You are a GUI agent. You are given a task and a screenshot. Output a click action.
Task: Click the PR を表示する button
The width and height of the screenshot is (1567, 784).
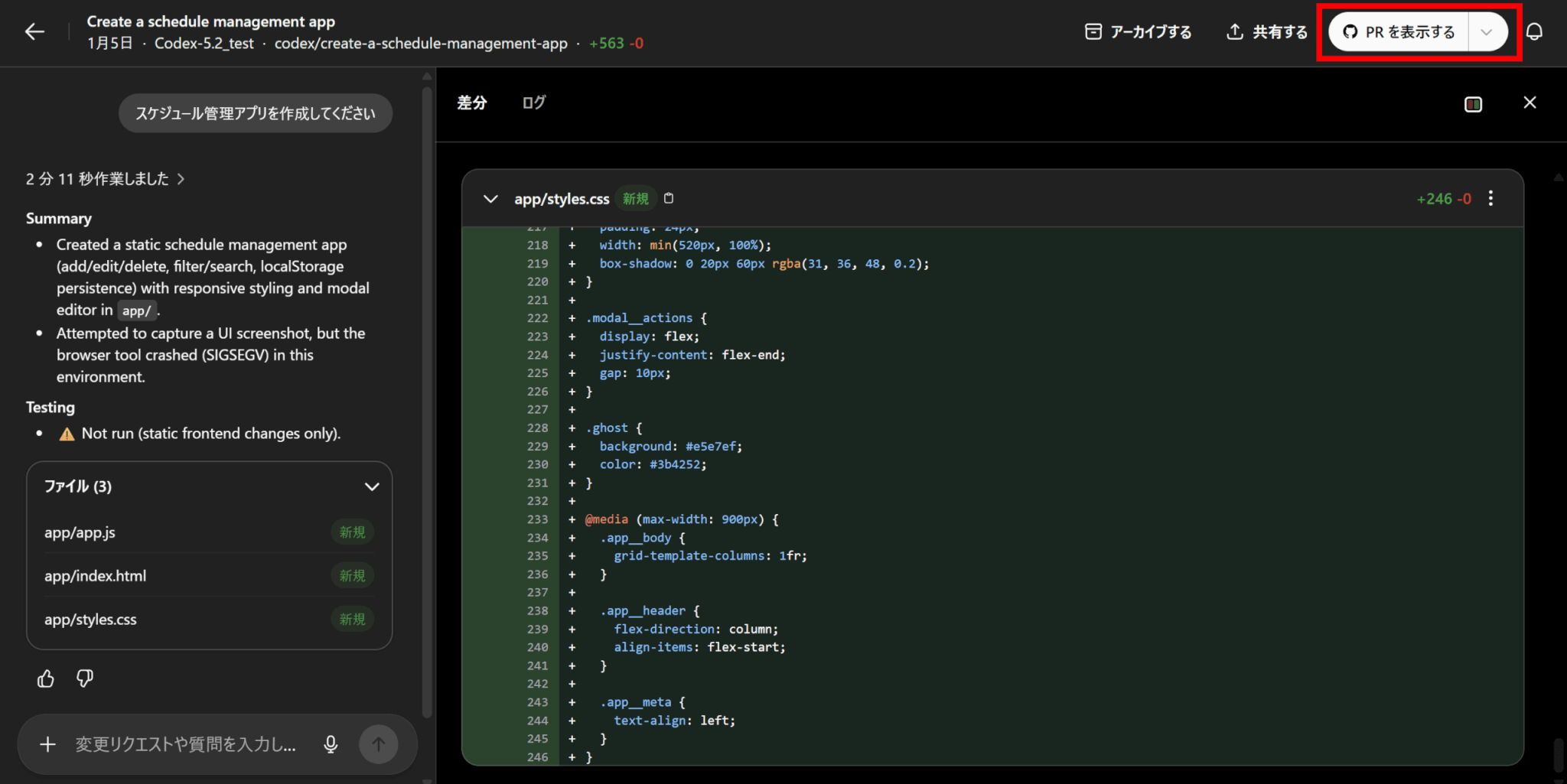click(1399, 32)
